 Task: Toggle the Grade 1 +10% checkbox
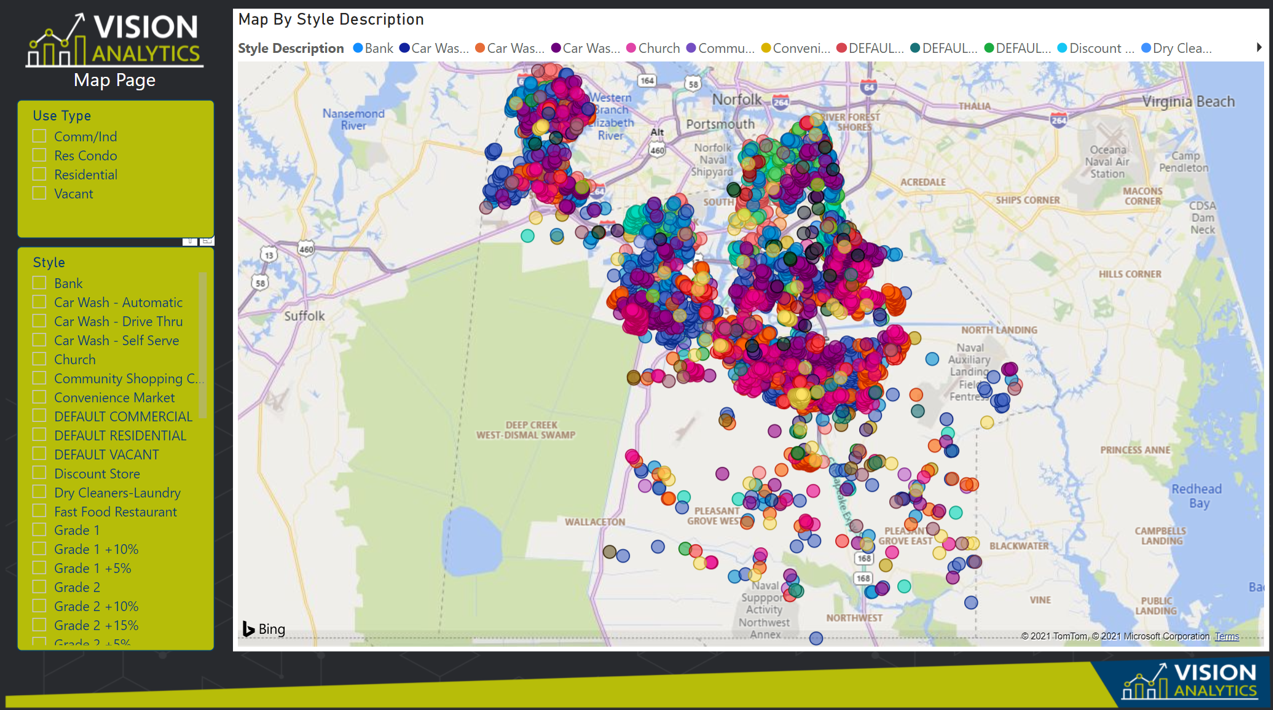[x=39, y=549]
